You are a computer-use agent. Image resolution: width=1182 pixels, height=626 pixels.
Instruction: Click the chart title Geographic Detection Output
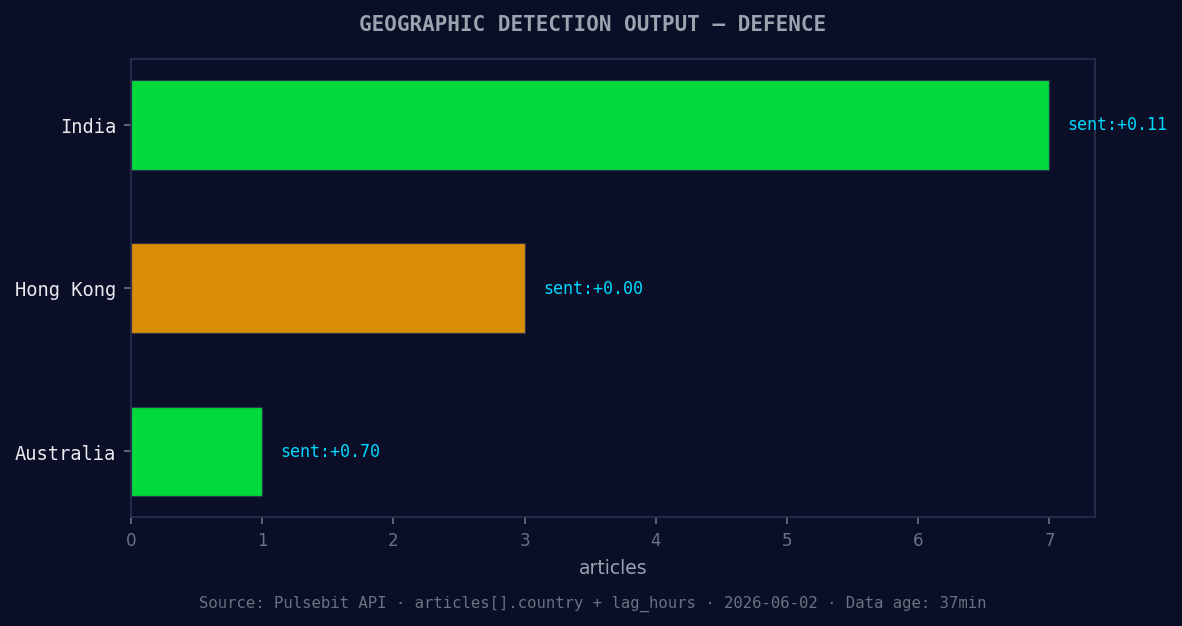593,24
